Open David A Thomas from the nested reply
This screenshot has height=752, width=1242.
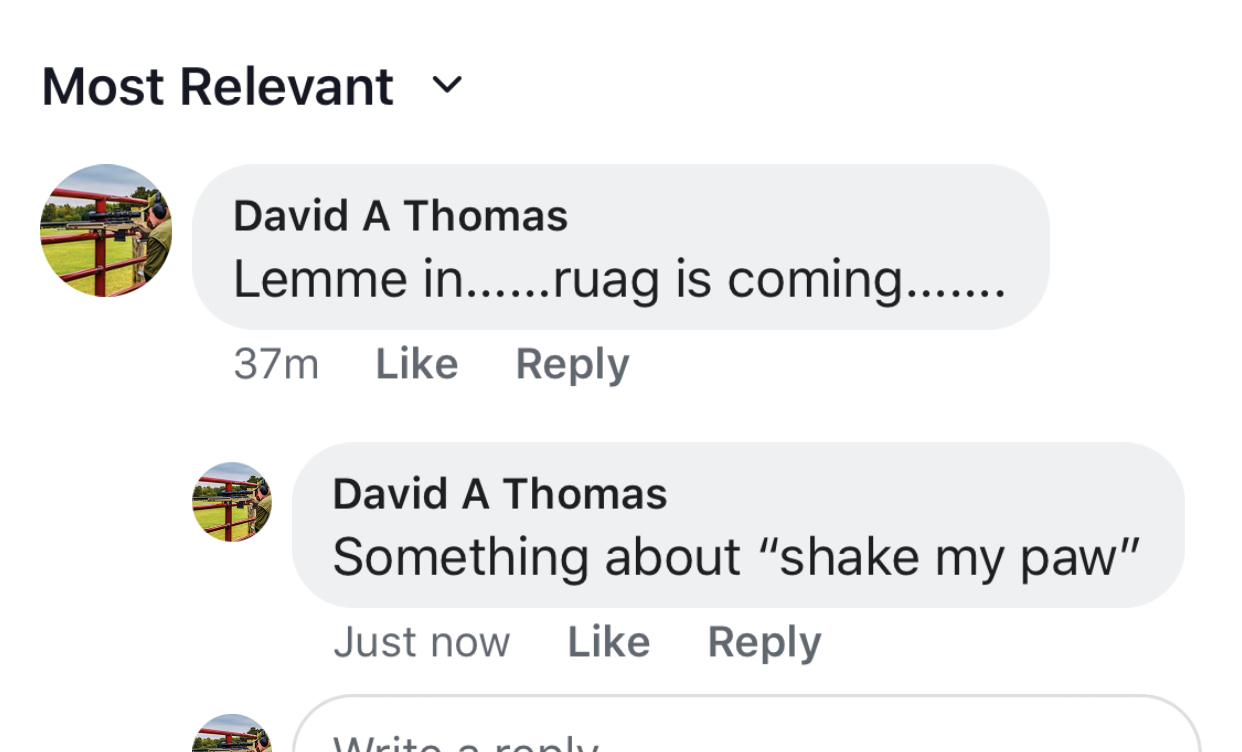point(499,494)
